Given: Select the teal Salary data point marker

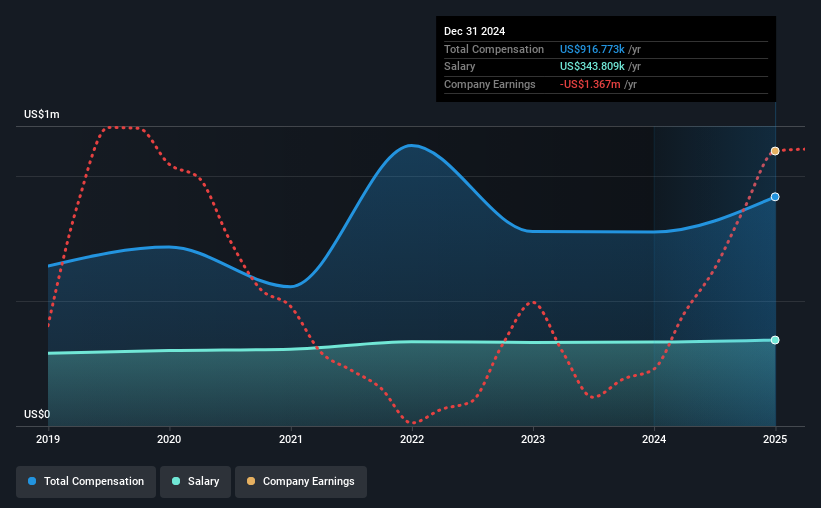Looking at the screenshot, I should coord(775,340).
